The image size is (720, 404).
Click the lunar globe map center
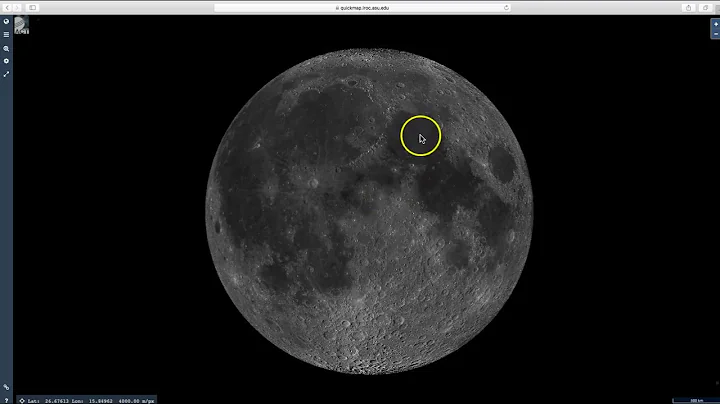(369, 211)
